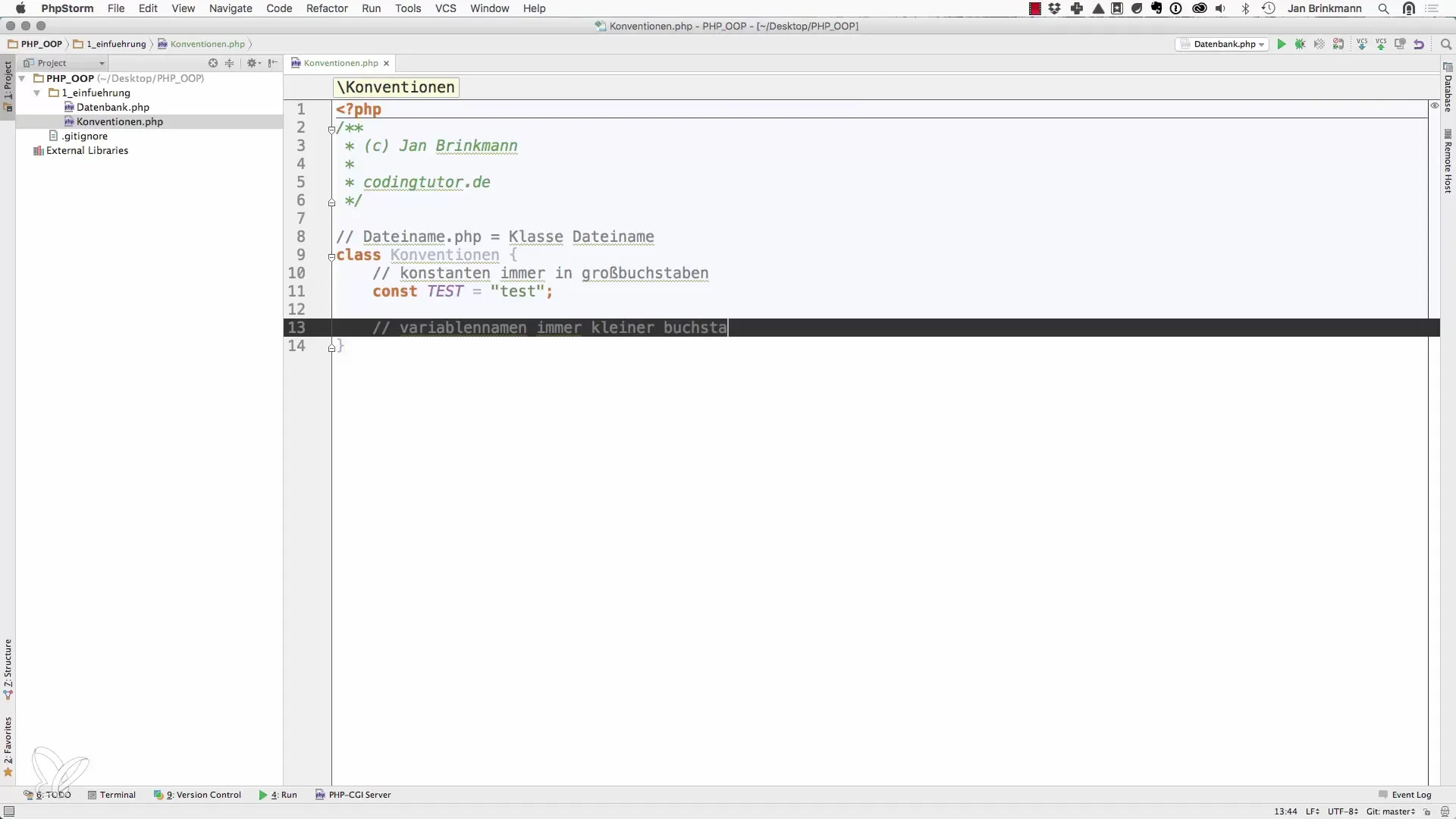Click the \Konventionen breadcrumb above the editor

396,87
